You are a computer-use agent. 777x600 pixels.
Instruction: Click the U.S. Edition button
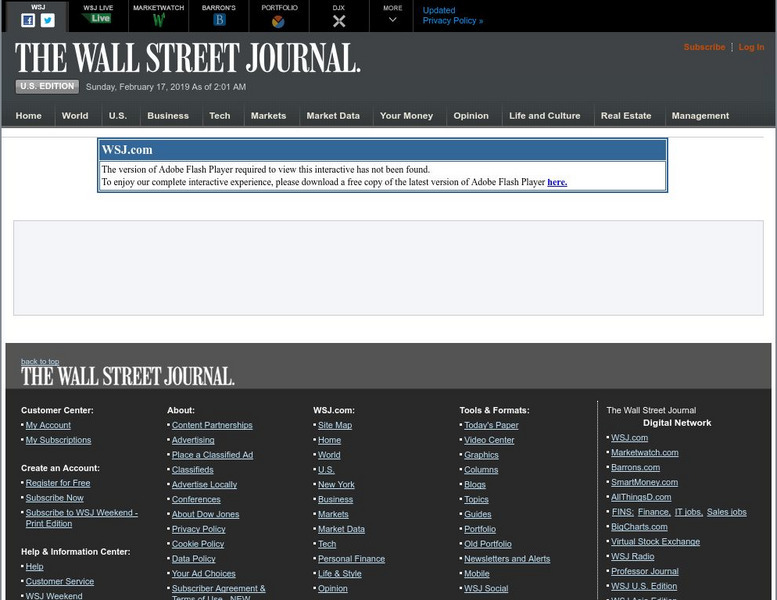pos(47,86)
